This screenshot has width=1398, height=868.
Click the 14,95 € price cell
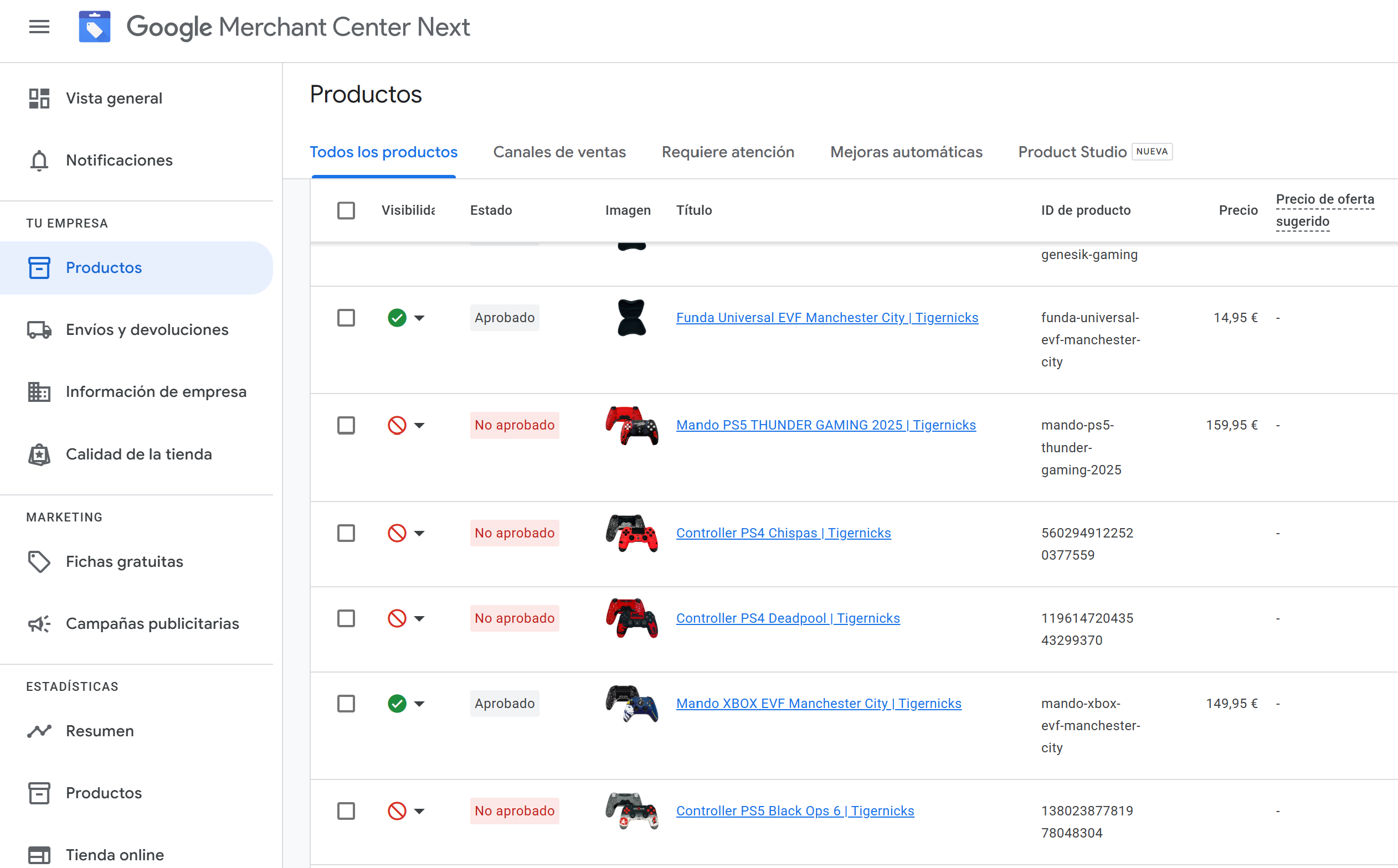pyautogui.click(x=1236, y=317)
